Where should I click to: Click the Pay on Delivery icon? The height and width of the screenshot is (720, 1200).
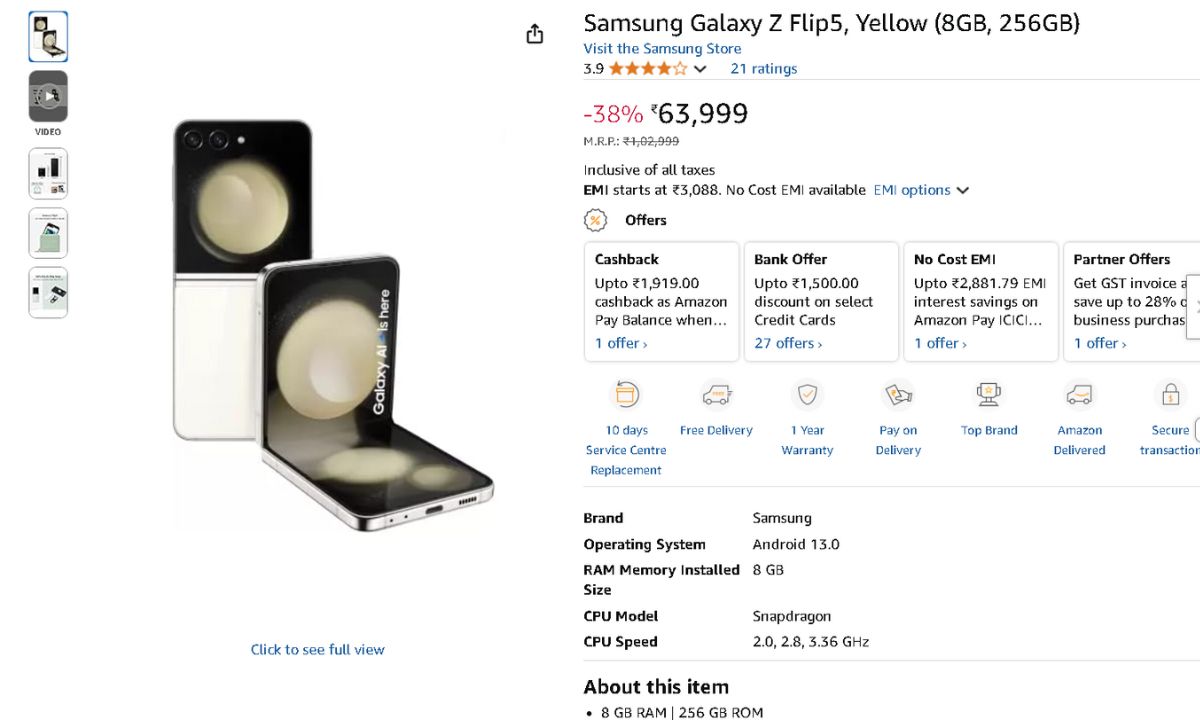(x=898, y=395)
